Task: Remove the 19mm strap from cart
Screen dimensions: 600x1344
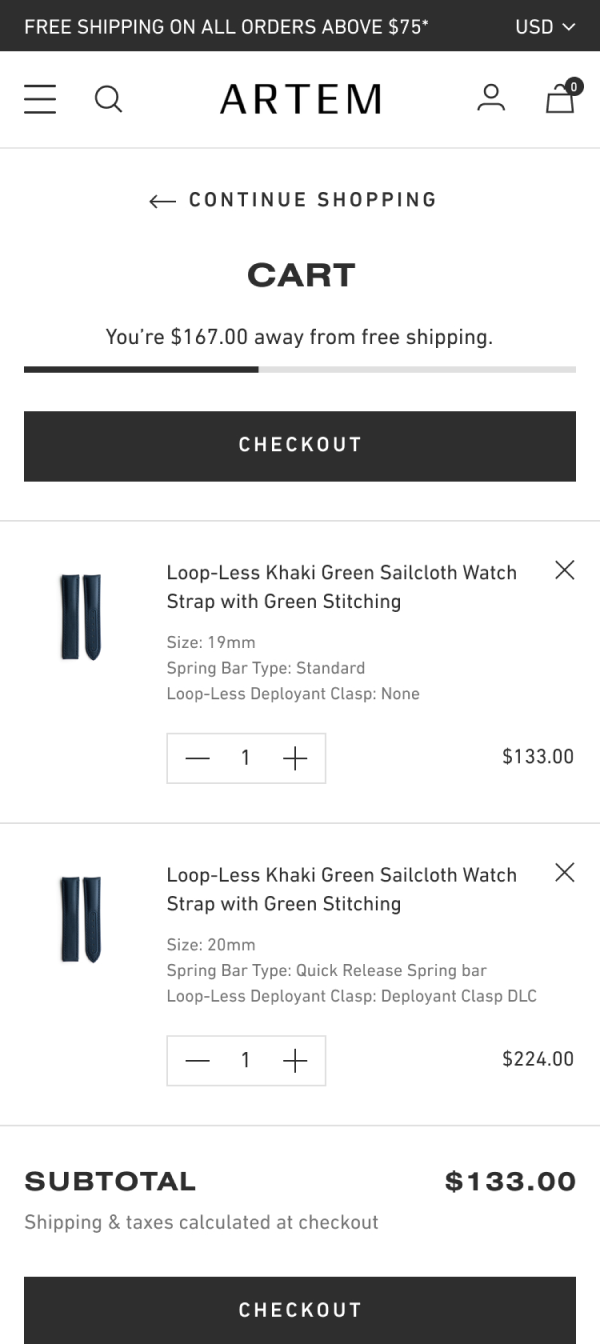Action: point(565,570)
